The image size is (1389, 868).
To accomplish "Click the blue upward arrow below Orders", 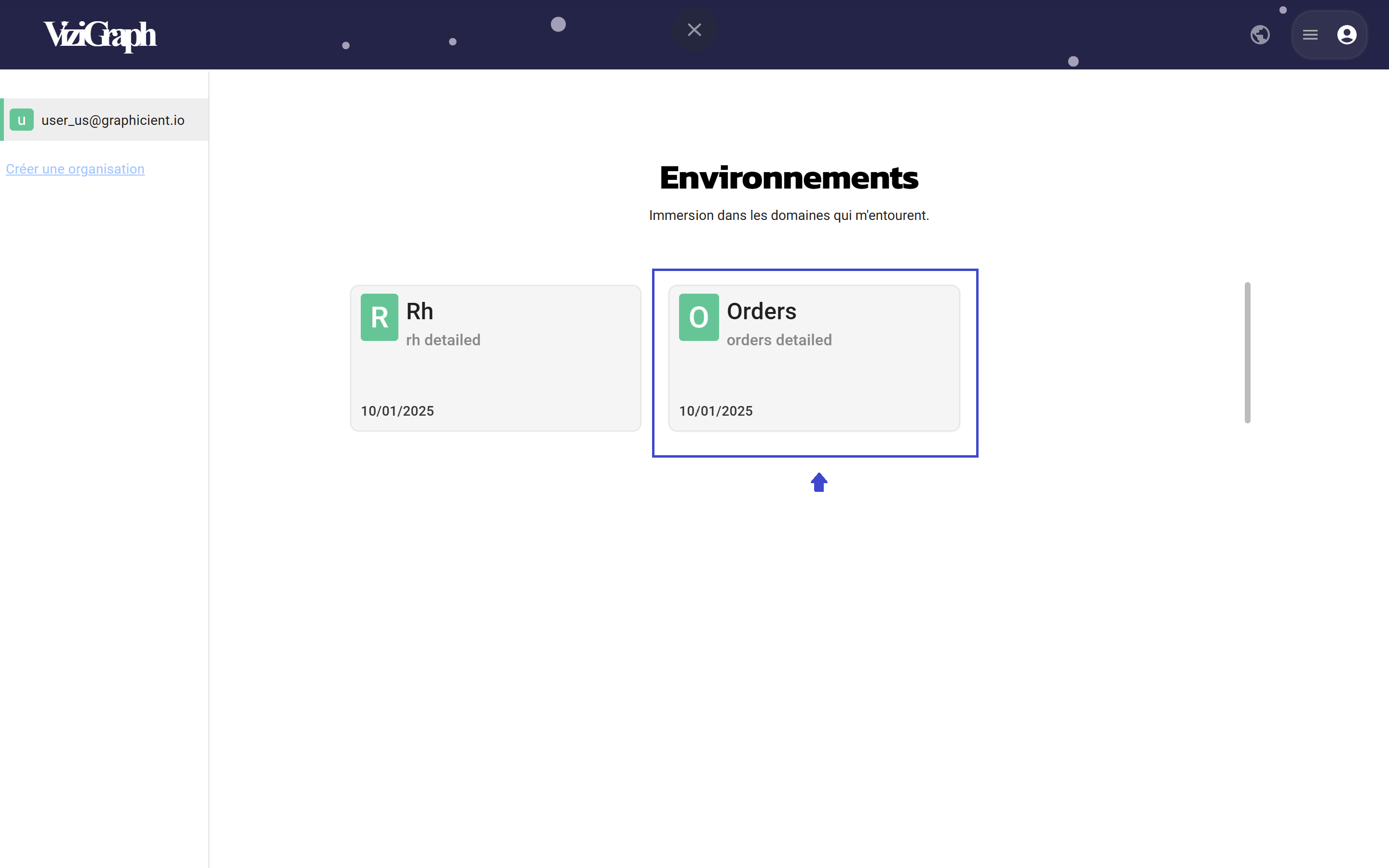I will [818, 482].
